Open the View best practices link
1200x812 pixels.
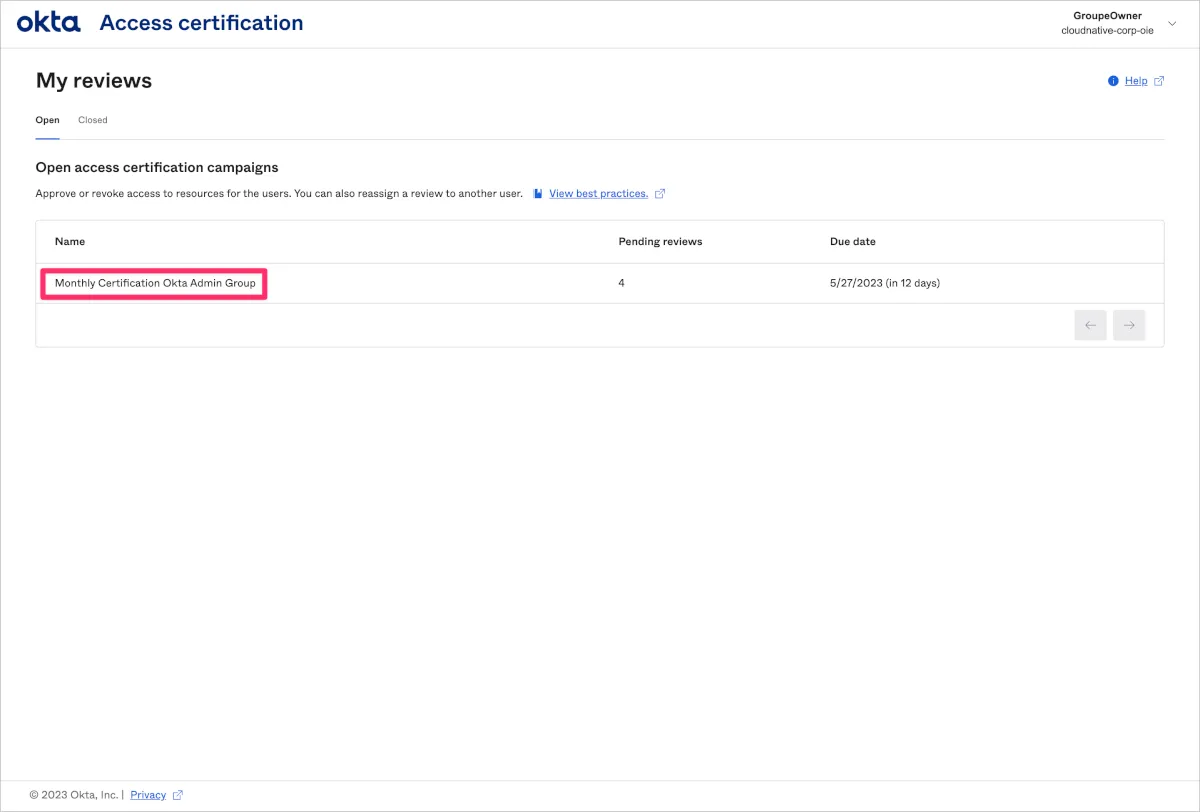(598, 194)
